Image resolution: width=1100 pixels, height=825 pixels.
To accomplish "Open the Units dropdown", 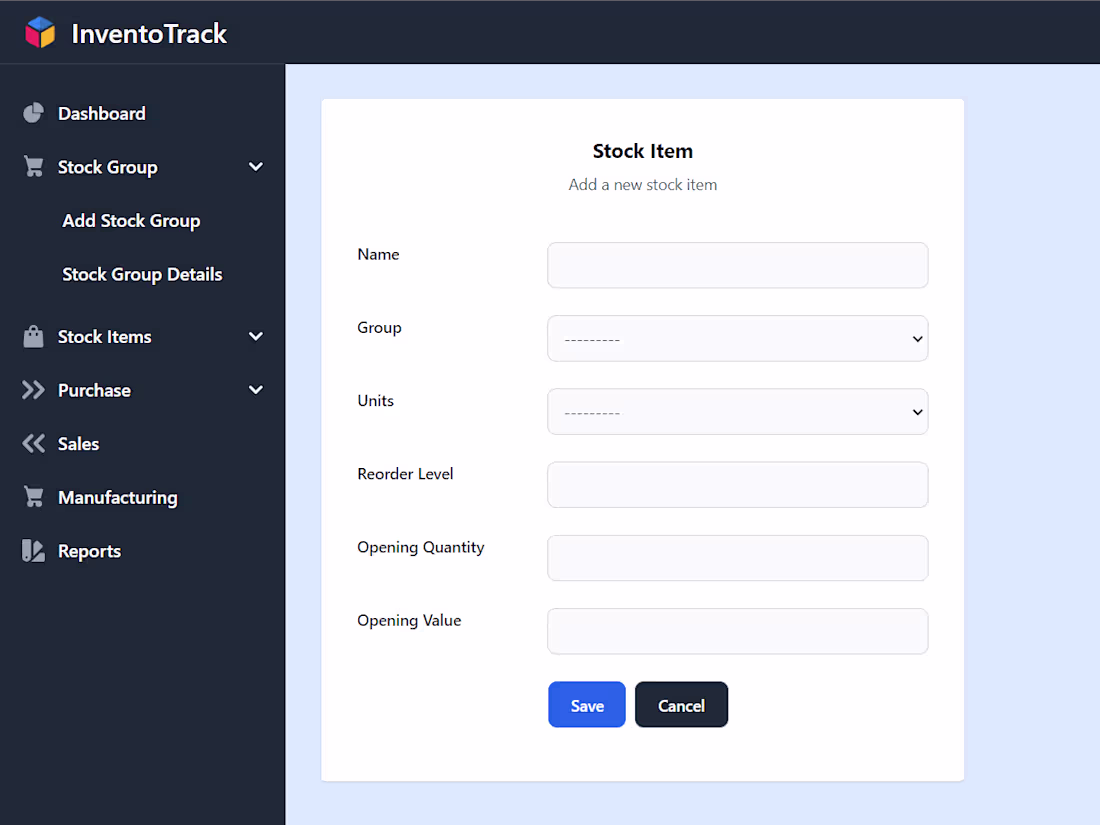I will coord(737,411).
